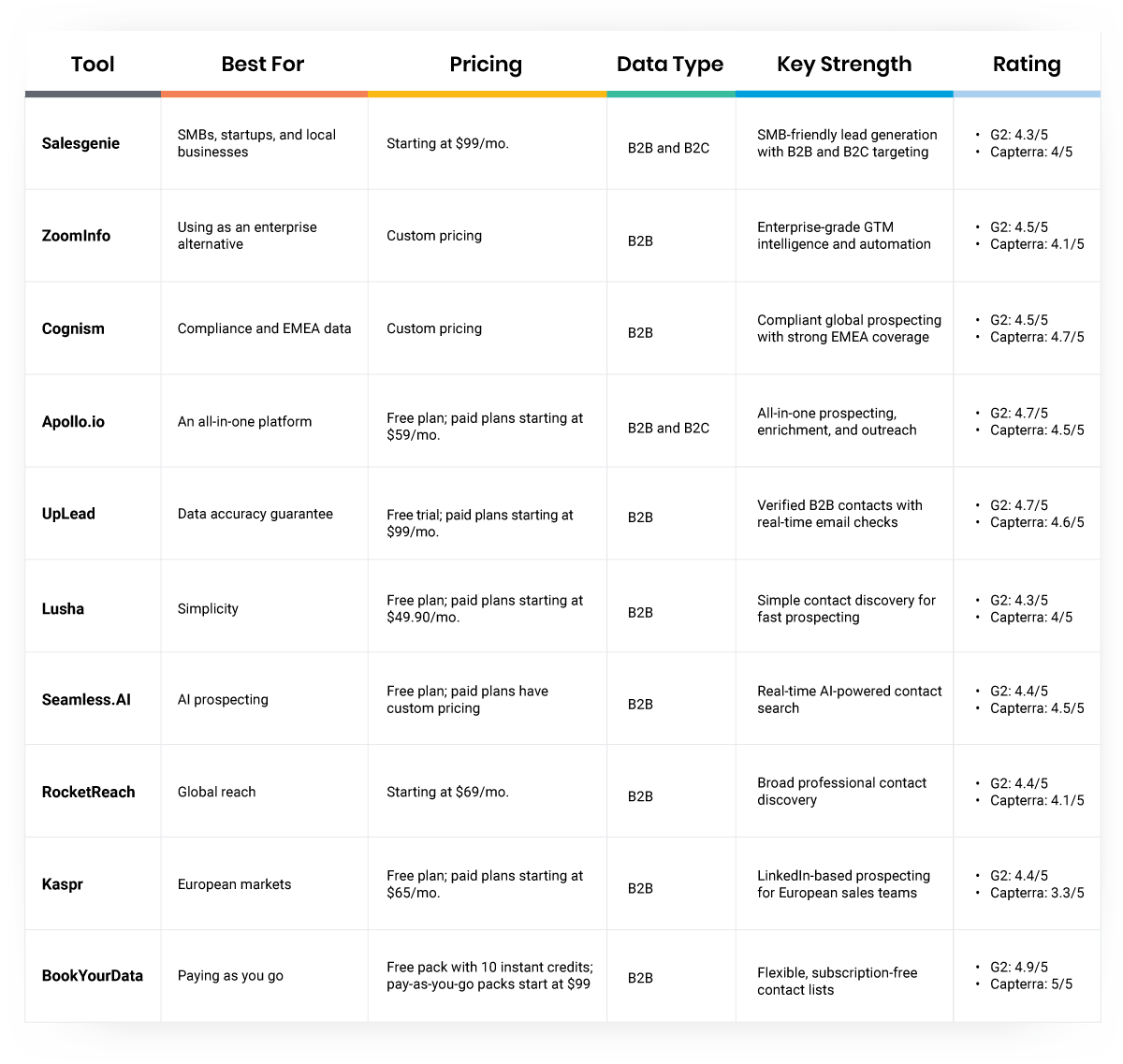This screenshot has height=1064, width=1123.
Task: Click the Data Type column header
Action: point(670,64)
